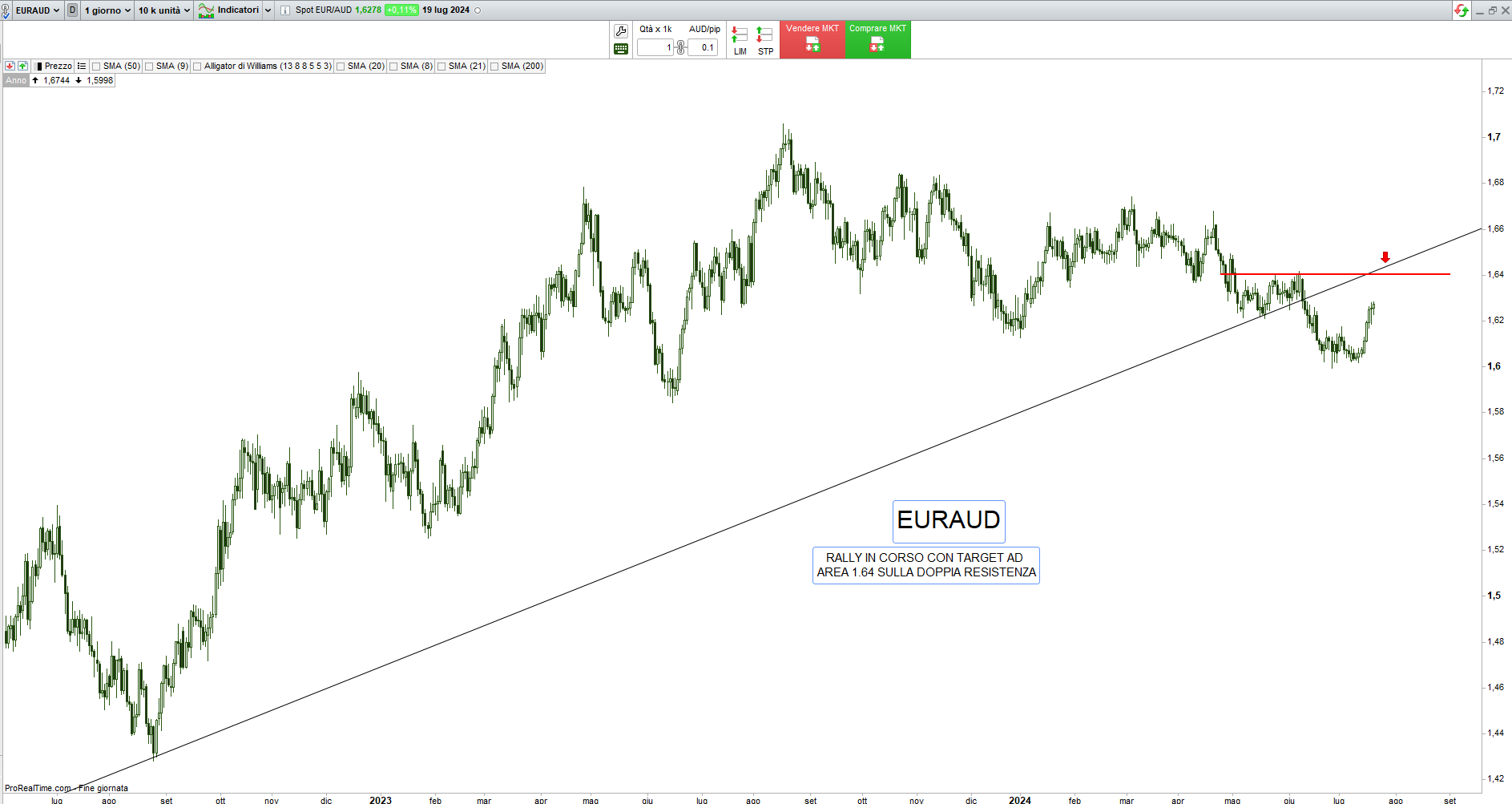The image size is (1512, 804).
Task: Click the 1,64 price axis label
Action: tap(1495, 274)
